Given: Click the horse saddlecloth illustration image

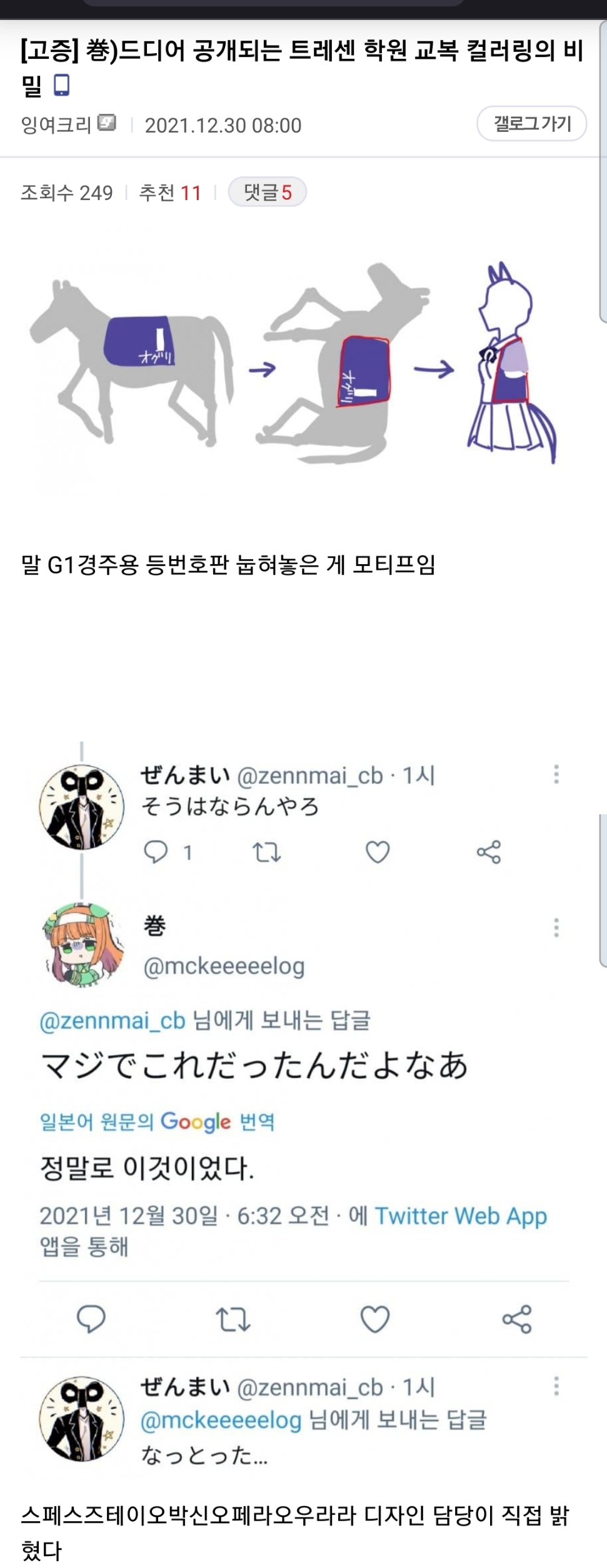Looking at the screenshot, I should (x=294, y=363).
